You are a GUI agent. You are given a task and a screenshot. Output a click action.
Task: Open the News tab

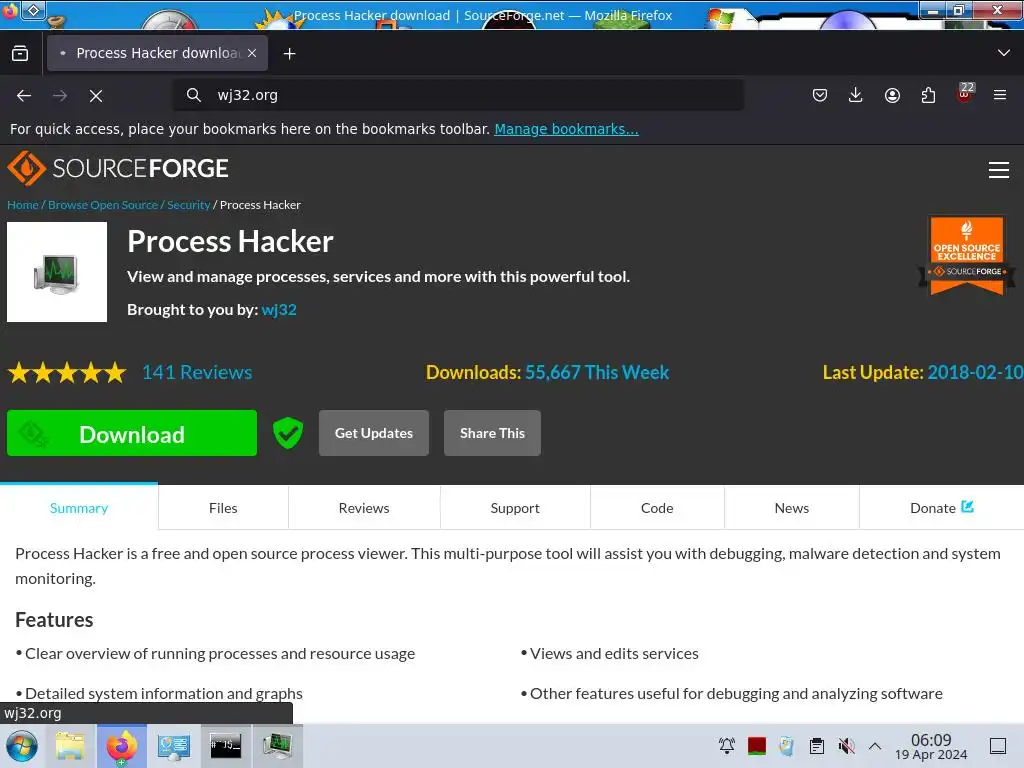click(792, 508)
